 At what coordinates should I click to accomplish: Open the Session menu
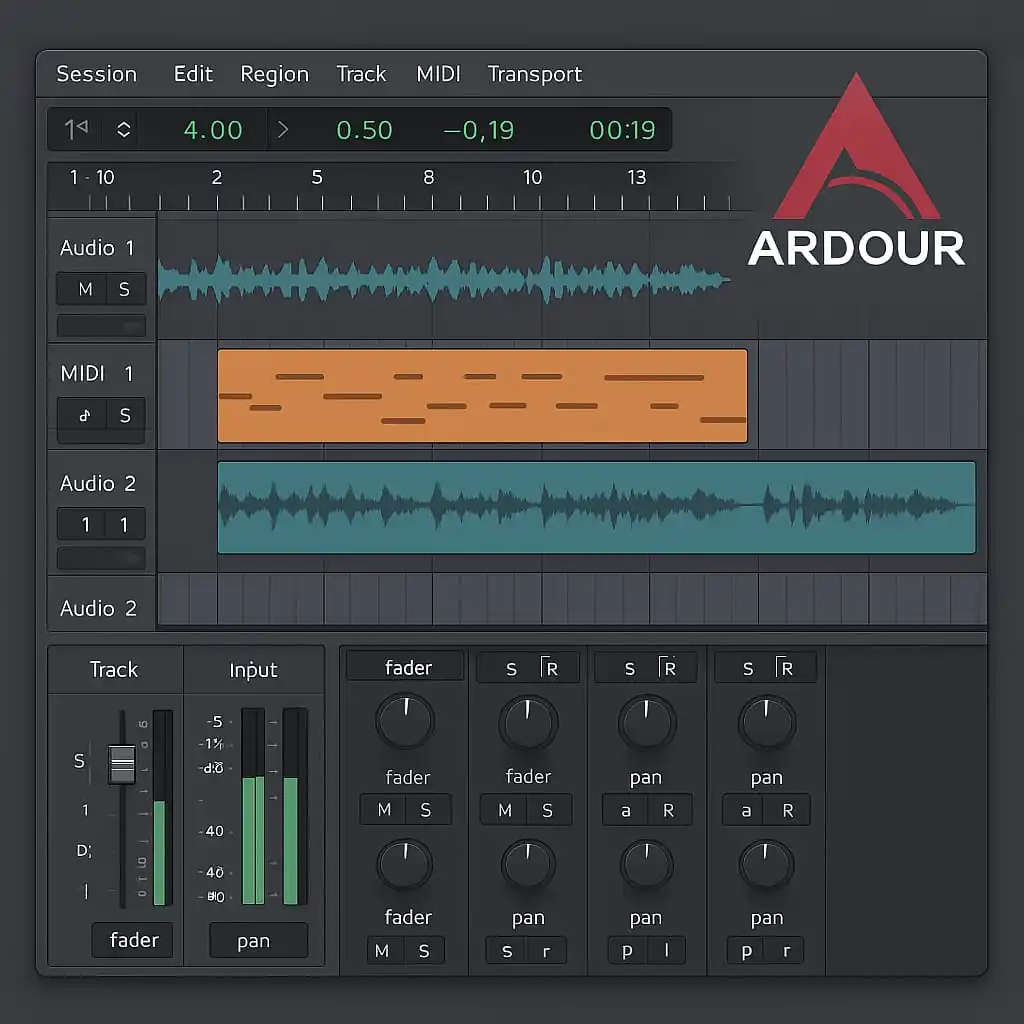(x=97, y=74)
